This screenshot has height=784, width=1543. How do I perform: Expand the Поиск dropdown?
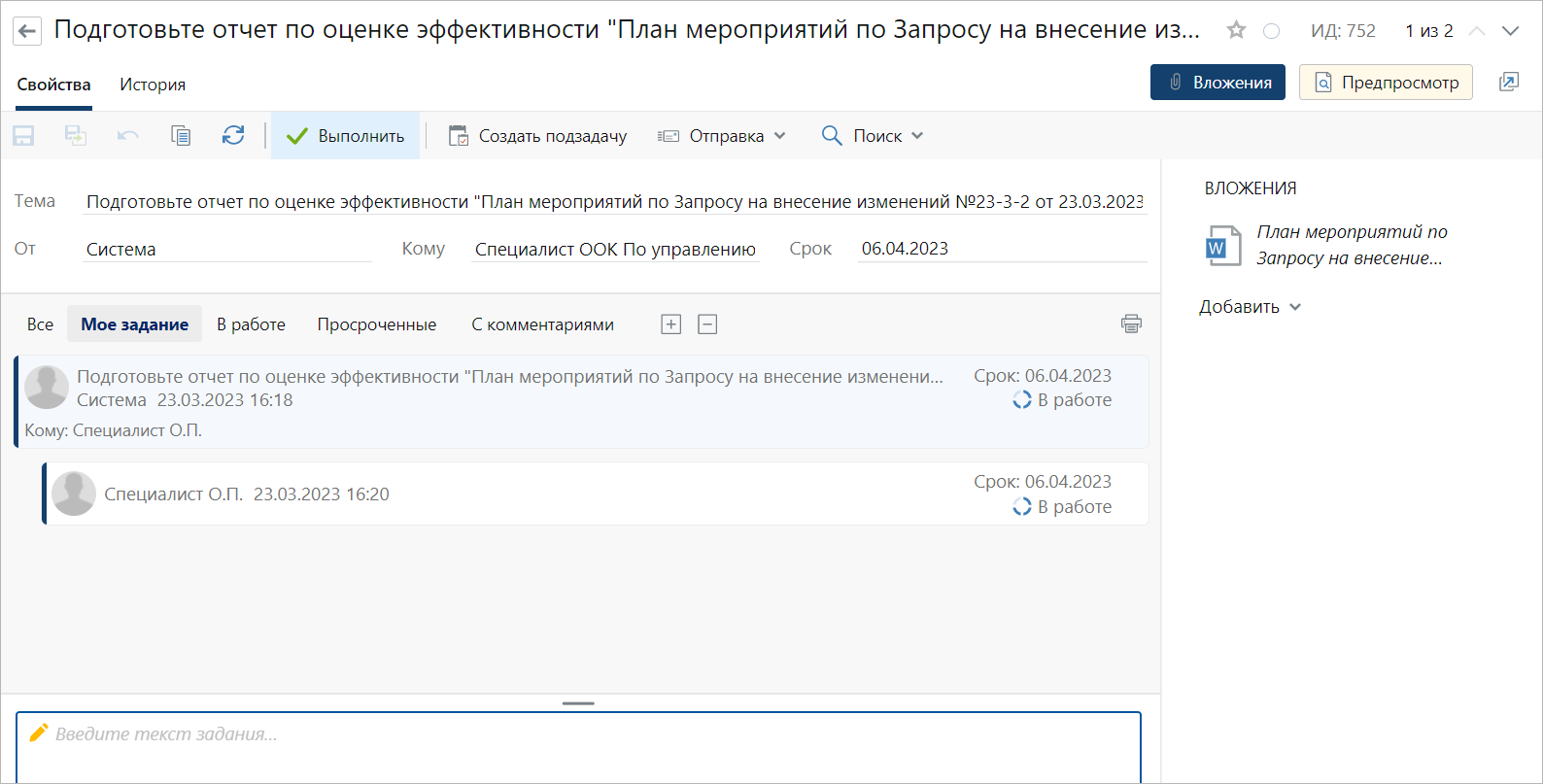point(872,136)
